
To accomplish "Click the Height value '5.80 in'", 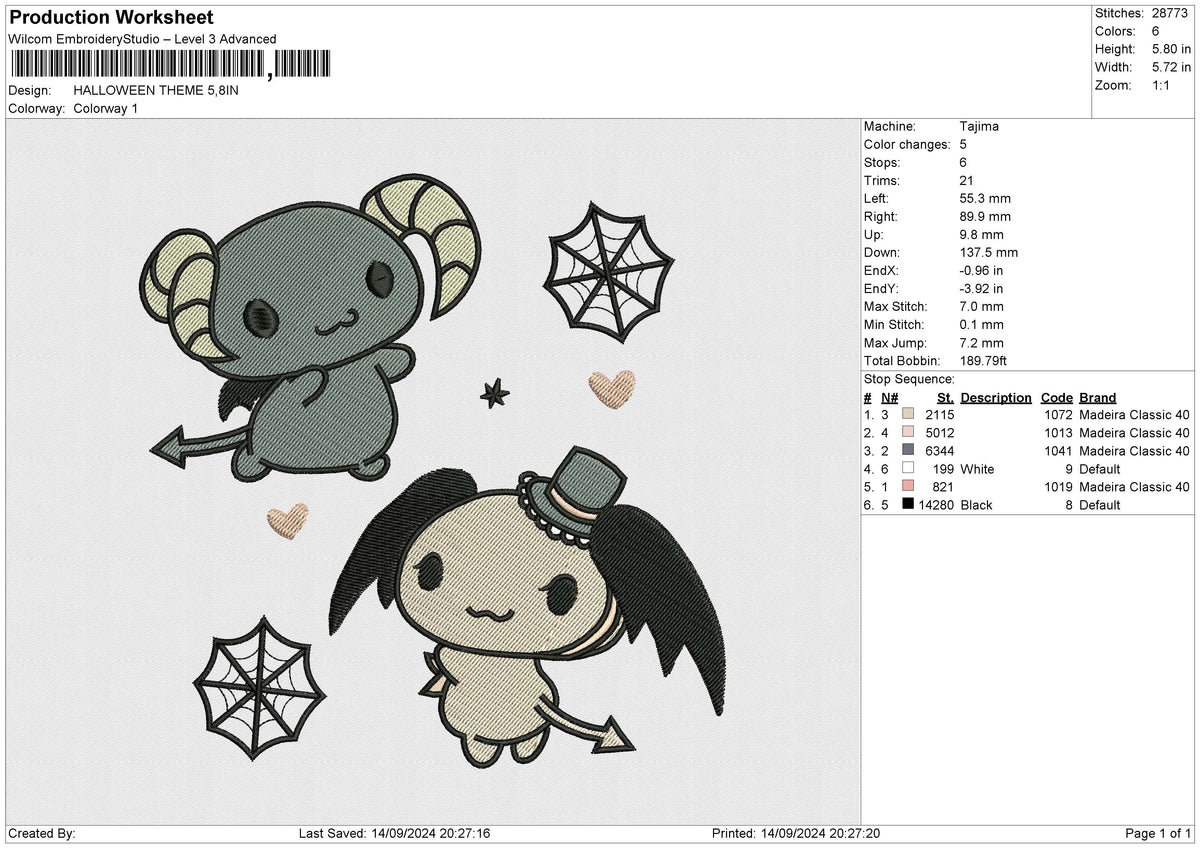I will [x=1170, y=49].
